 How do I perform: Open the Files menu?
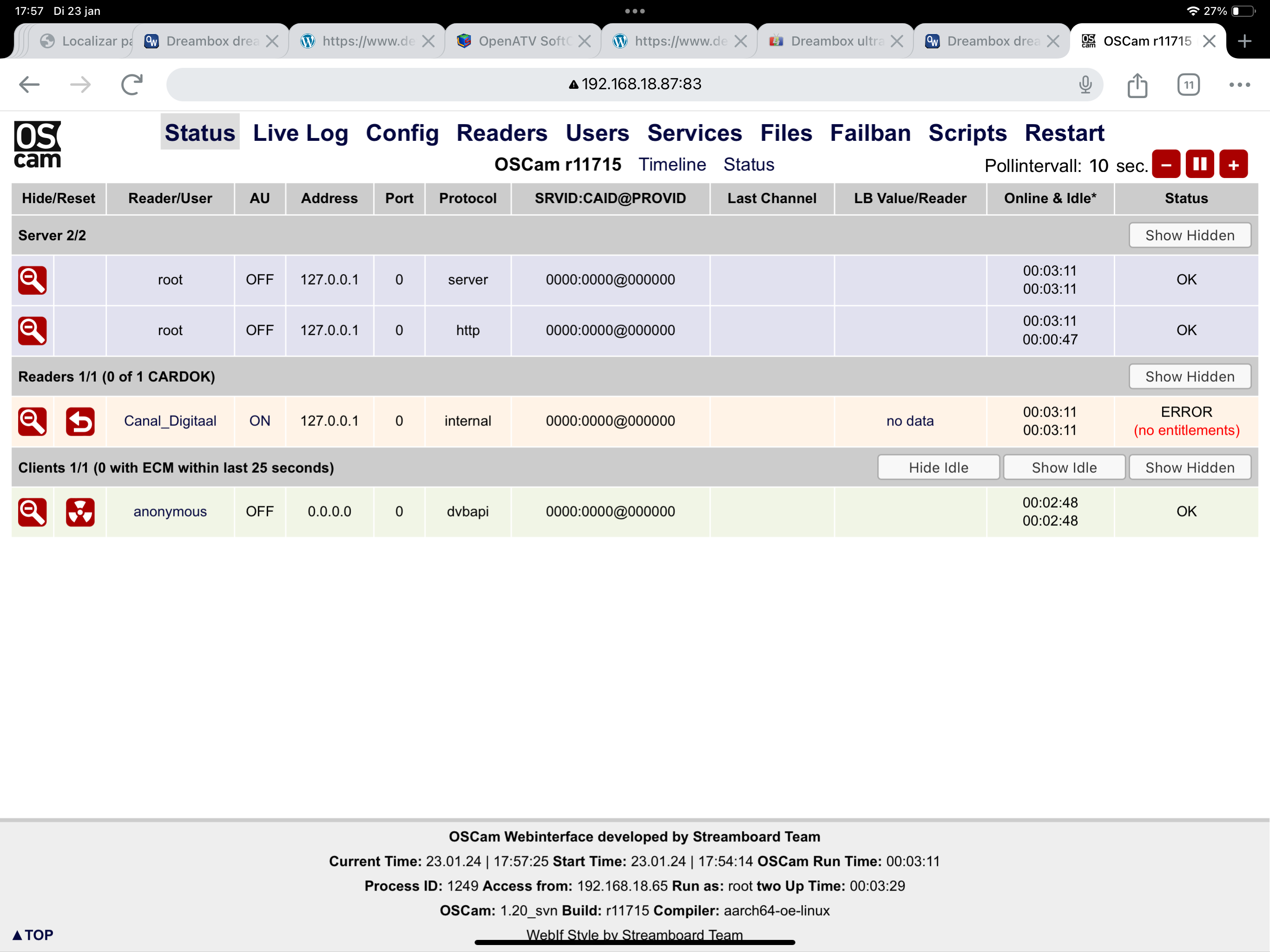tap(786, 132)
